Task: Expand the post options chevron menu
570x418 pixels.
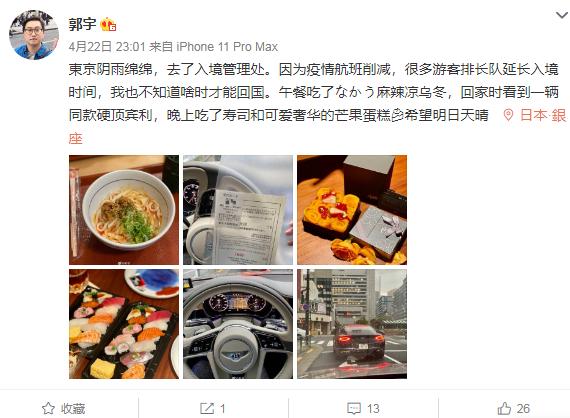Action: 562,15
